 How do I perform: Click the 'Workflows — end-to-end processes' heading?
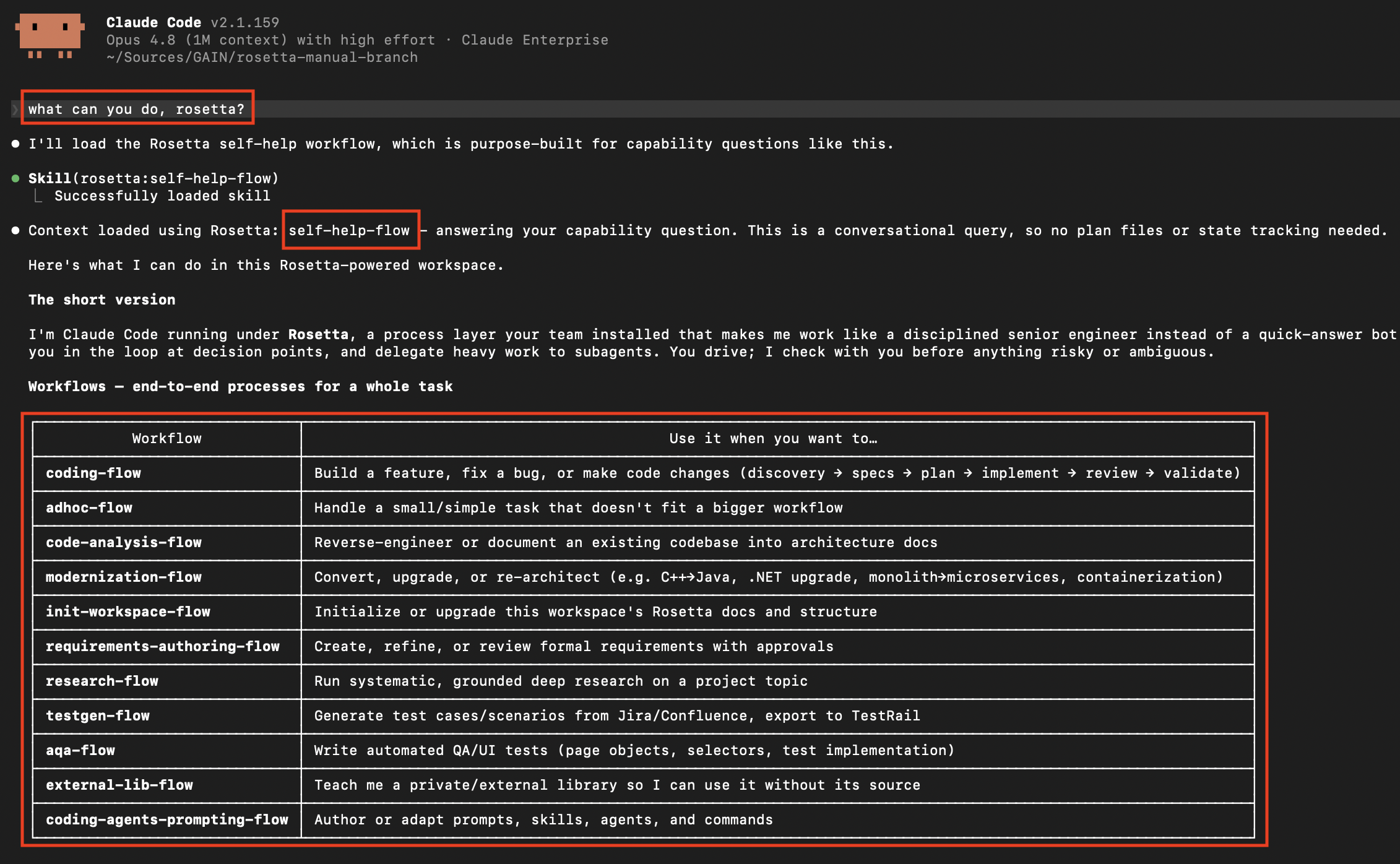pos(241,387)
